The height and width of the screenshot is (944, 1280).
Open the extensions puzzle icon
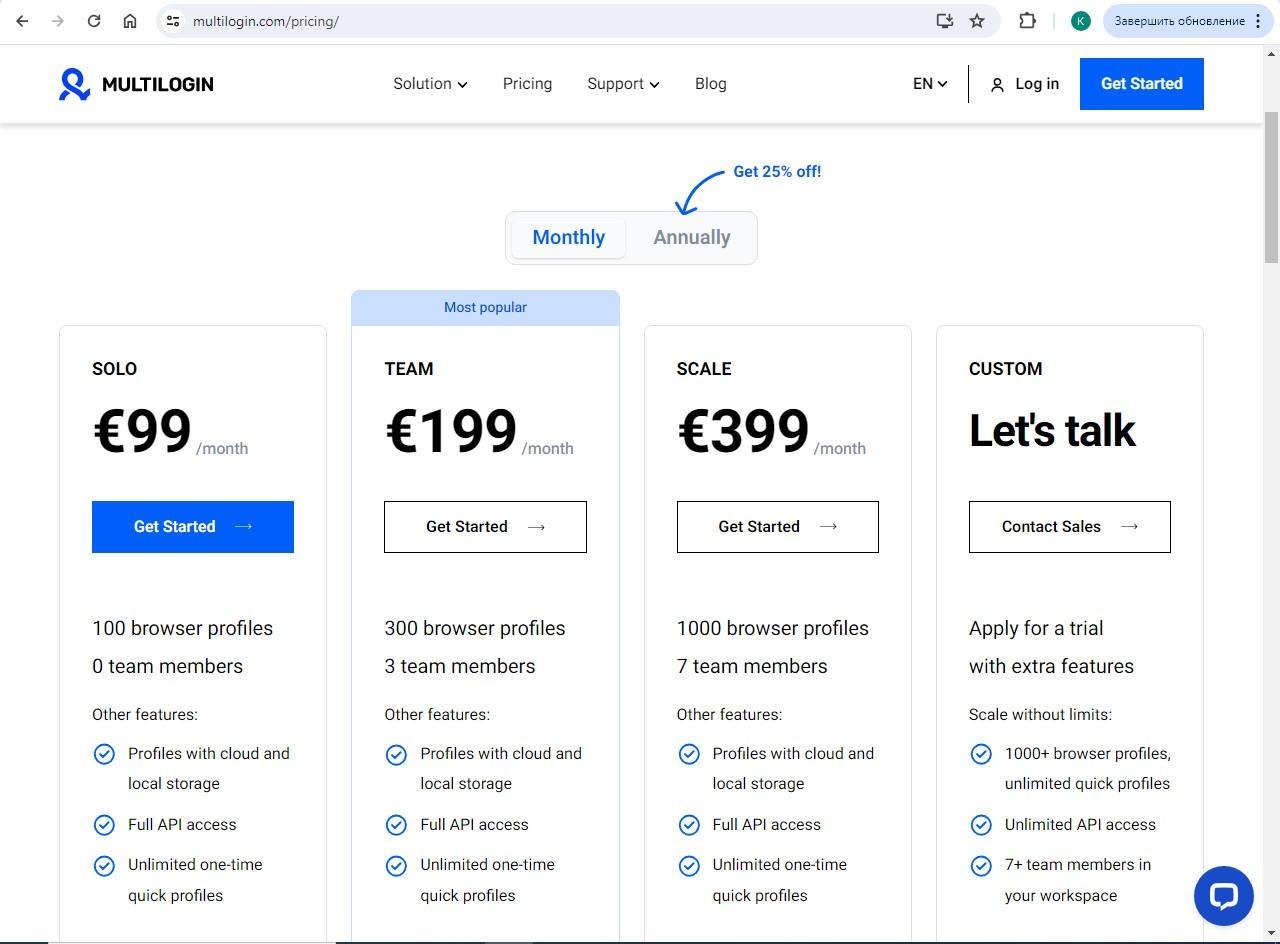[1027, 21]
